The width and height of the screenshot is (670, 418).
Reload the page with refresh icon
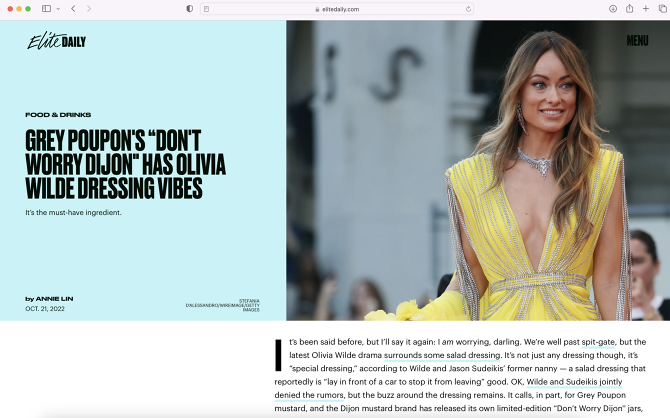pyautogui.click(x=468, y=9)
